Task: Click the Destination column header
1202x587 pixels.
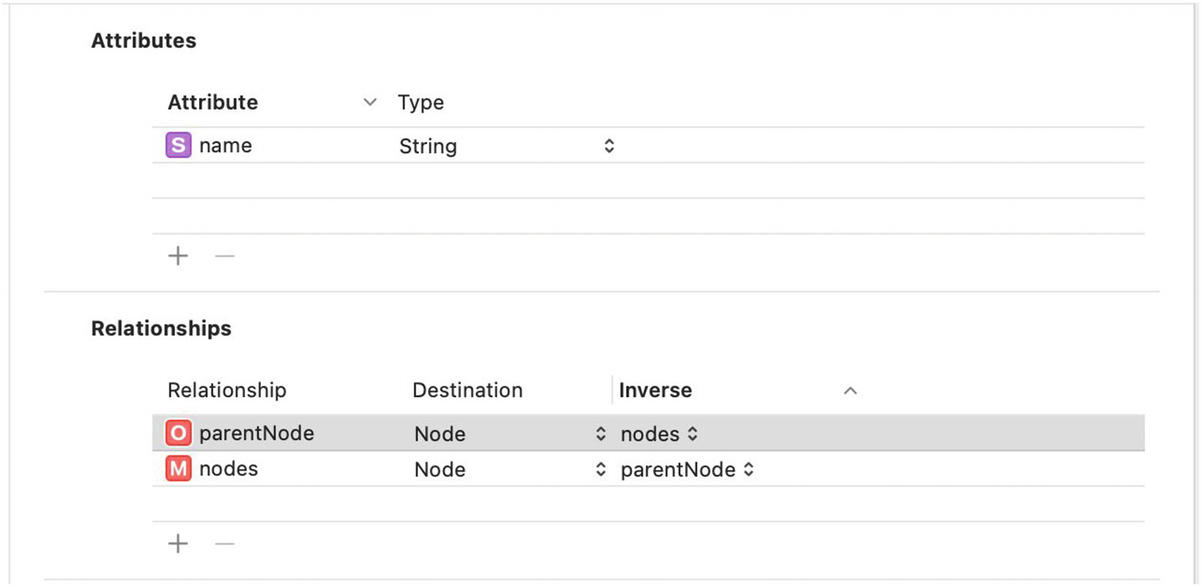Action: coord(467,391)
